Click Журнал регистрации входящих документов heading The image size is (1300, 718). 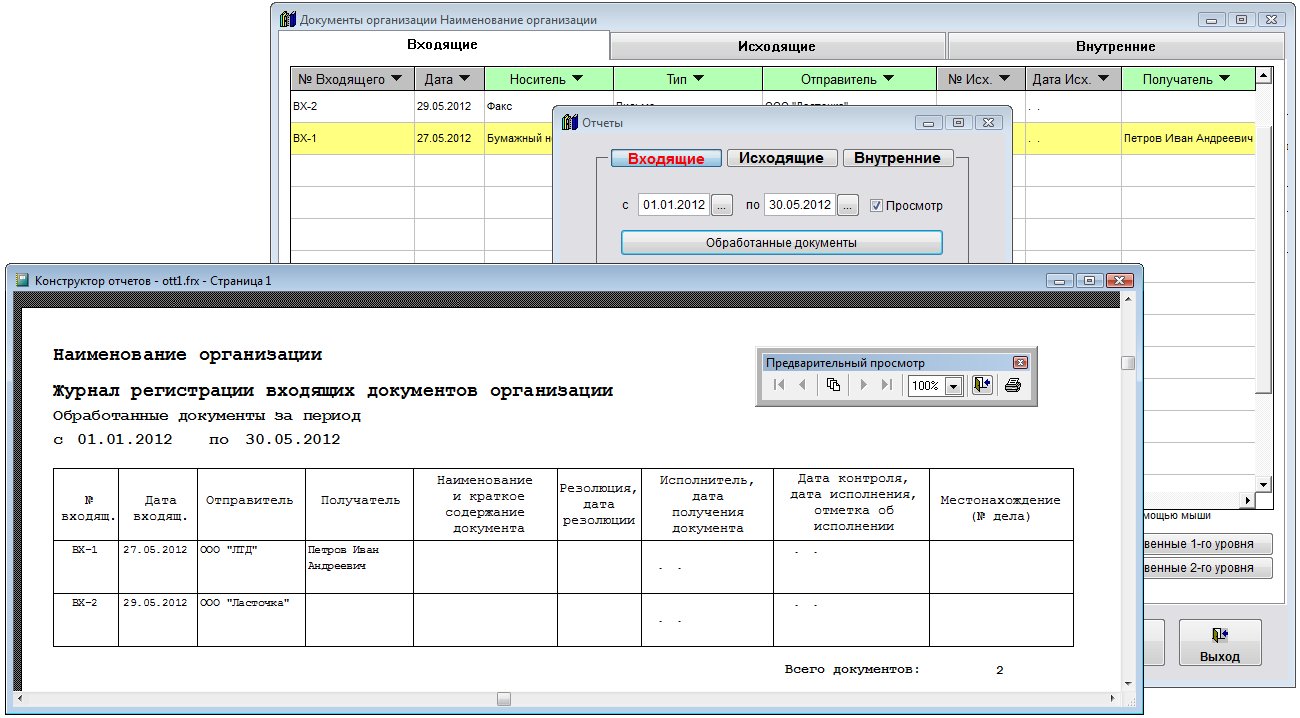pyautogui.click(x=332, y=391)
